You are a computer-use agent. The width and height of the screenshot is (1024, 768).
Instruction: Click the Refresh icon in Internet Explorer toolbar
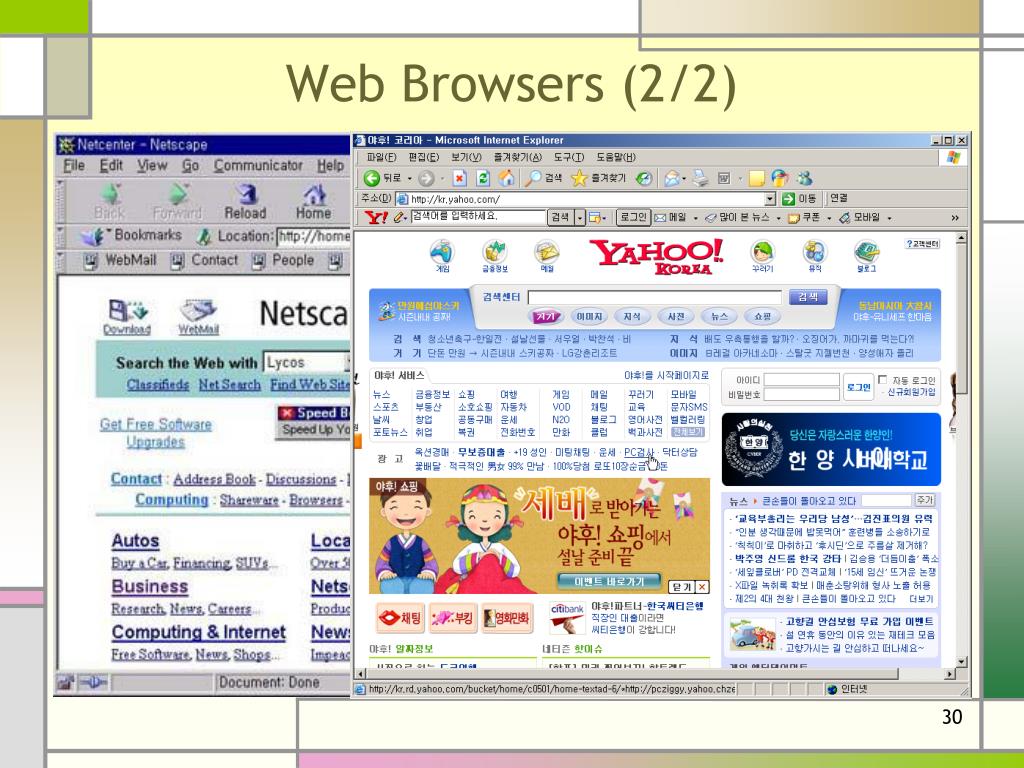pos(483,178)
